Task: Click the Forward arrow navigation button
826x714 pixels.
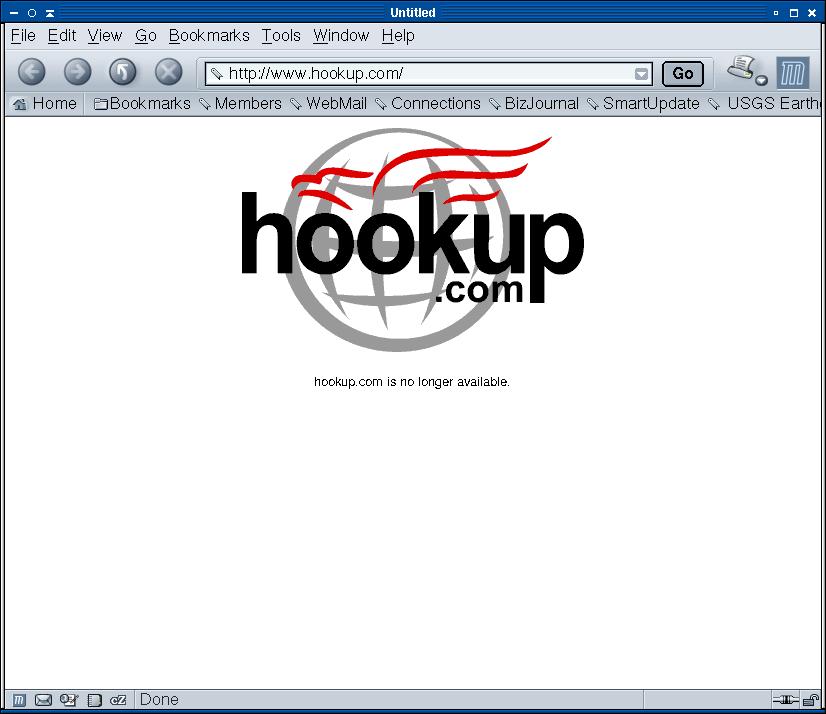Action: point(77,72)
